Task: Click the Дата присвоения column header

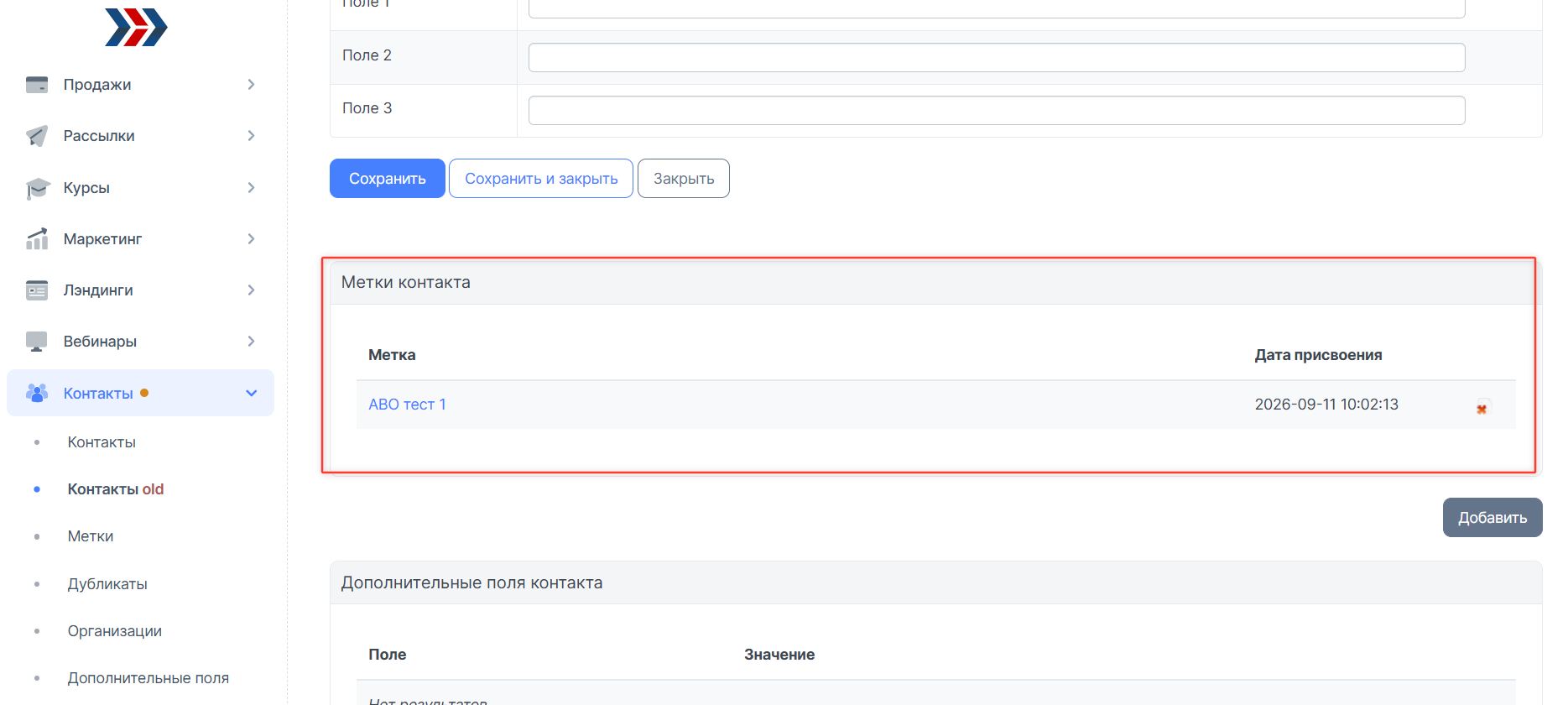Action: tap(1318, 355)
